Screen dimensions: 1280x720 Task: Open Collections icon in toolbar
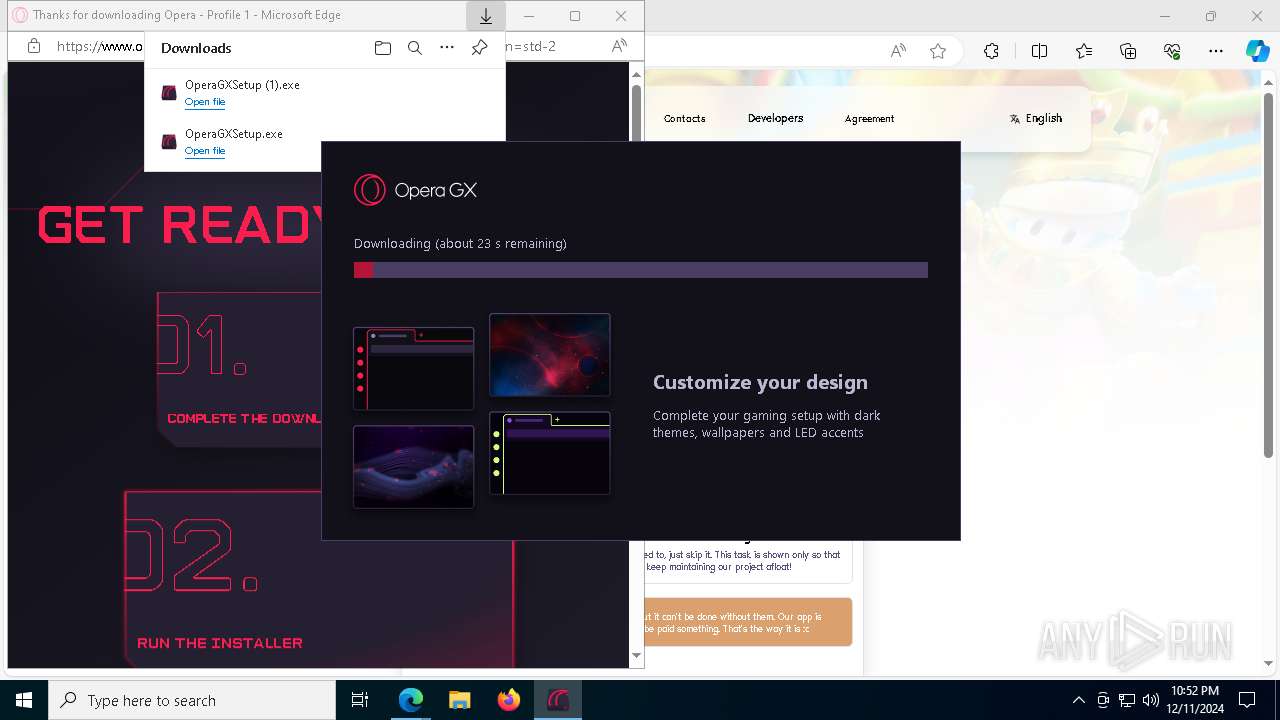(x=1128, y=51)
